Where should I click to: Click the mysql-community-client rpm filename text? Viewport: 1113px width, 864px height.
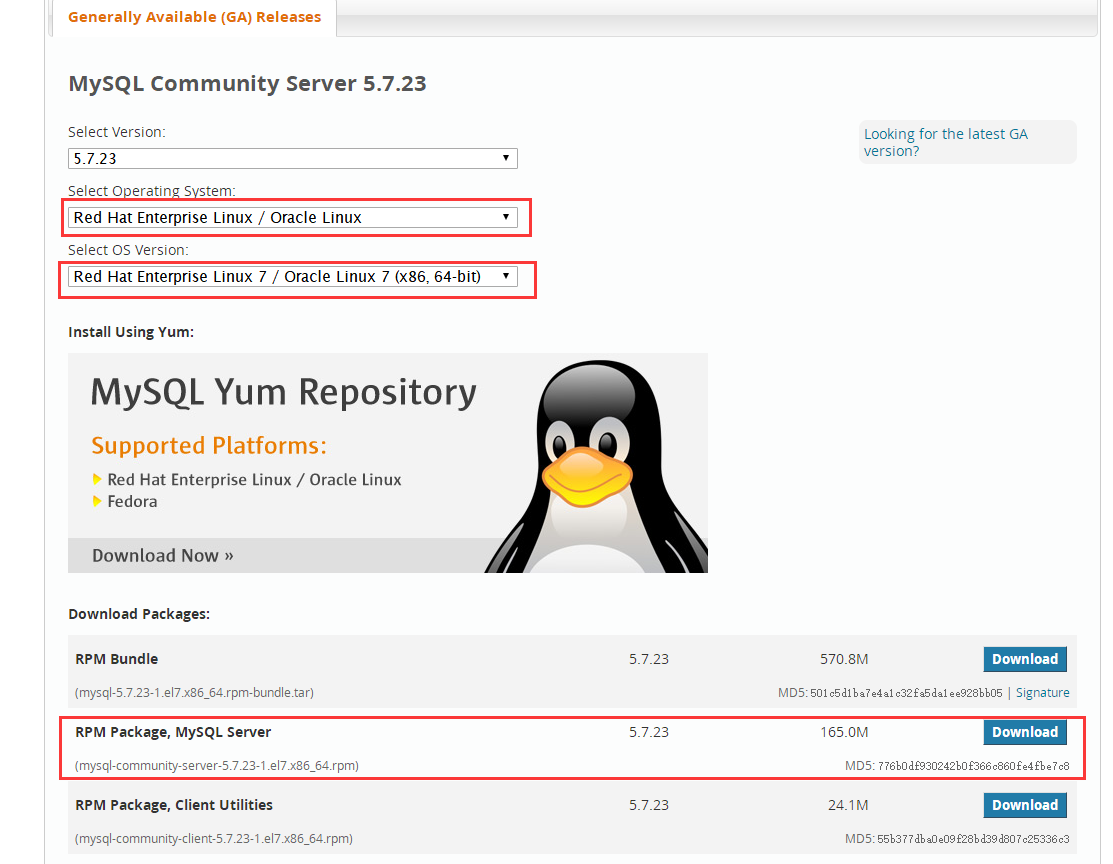pos(213,838)
